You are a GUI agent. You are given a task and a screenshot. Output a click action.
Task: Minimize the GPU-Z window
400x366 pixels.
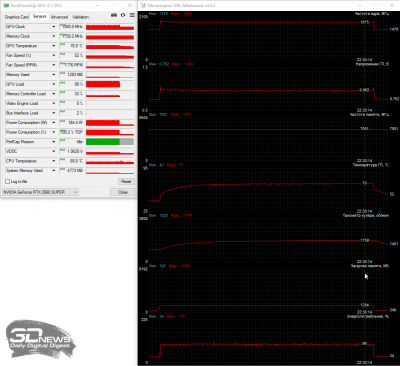[98, 6]
